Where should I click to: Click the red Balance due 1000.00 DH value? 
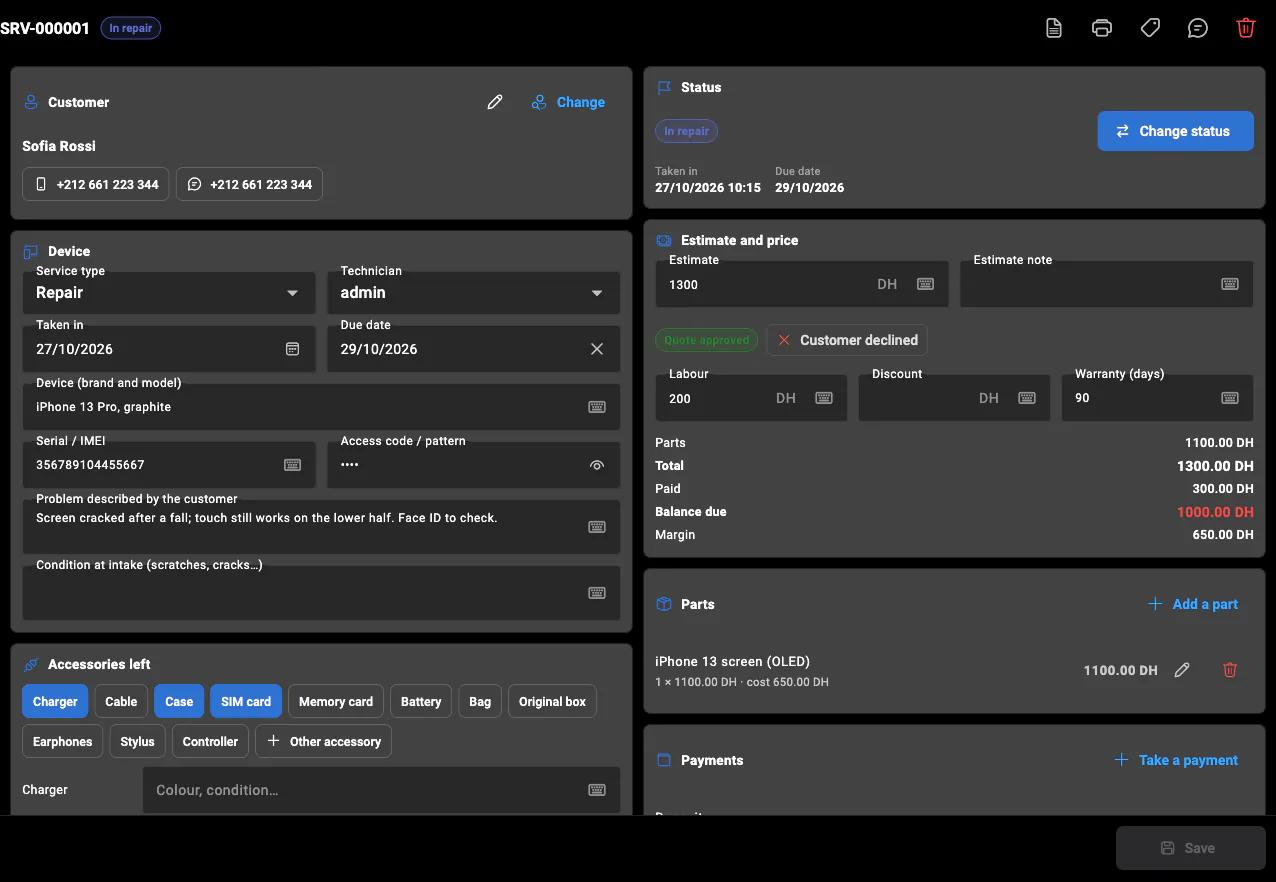[x=1215, y=512]
